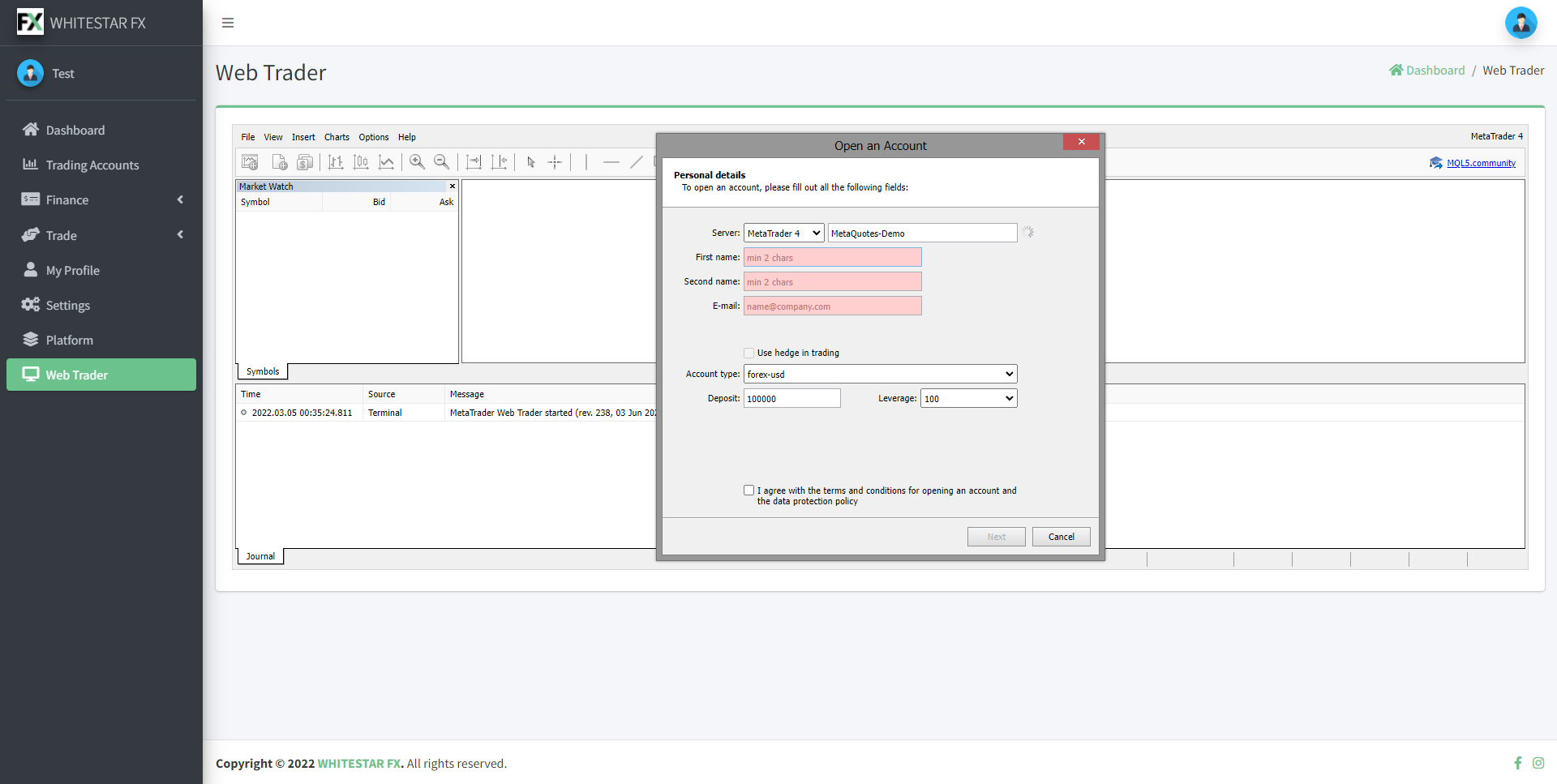
Task: Open Settings in sidebar
Action: 101,305
